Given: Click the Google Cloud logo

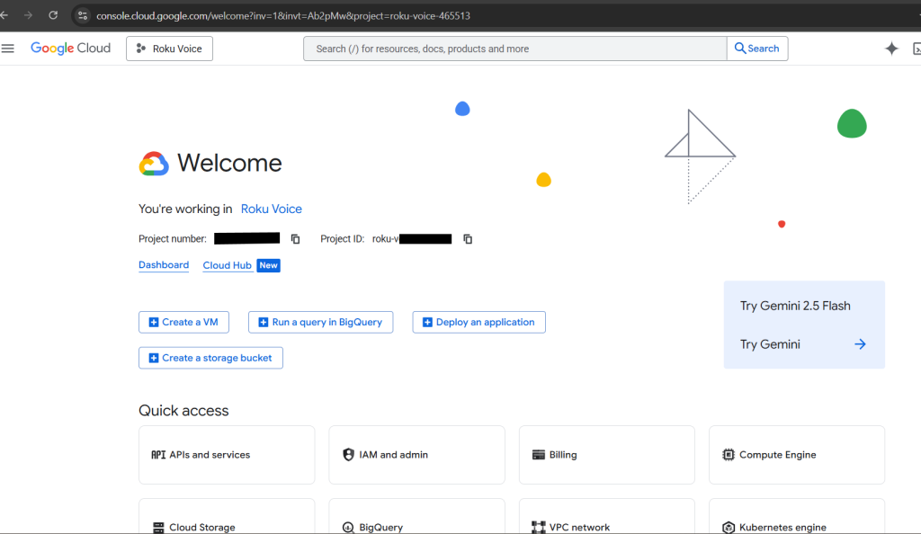Looking at the screenshot, I should tap(70, 49).
